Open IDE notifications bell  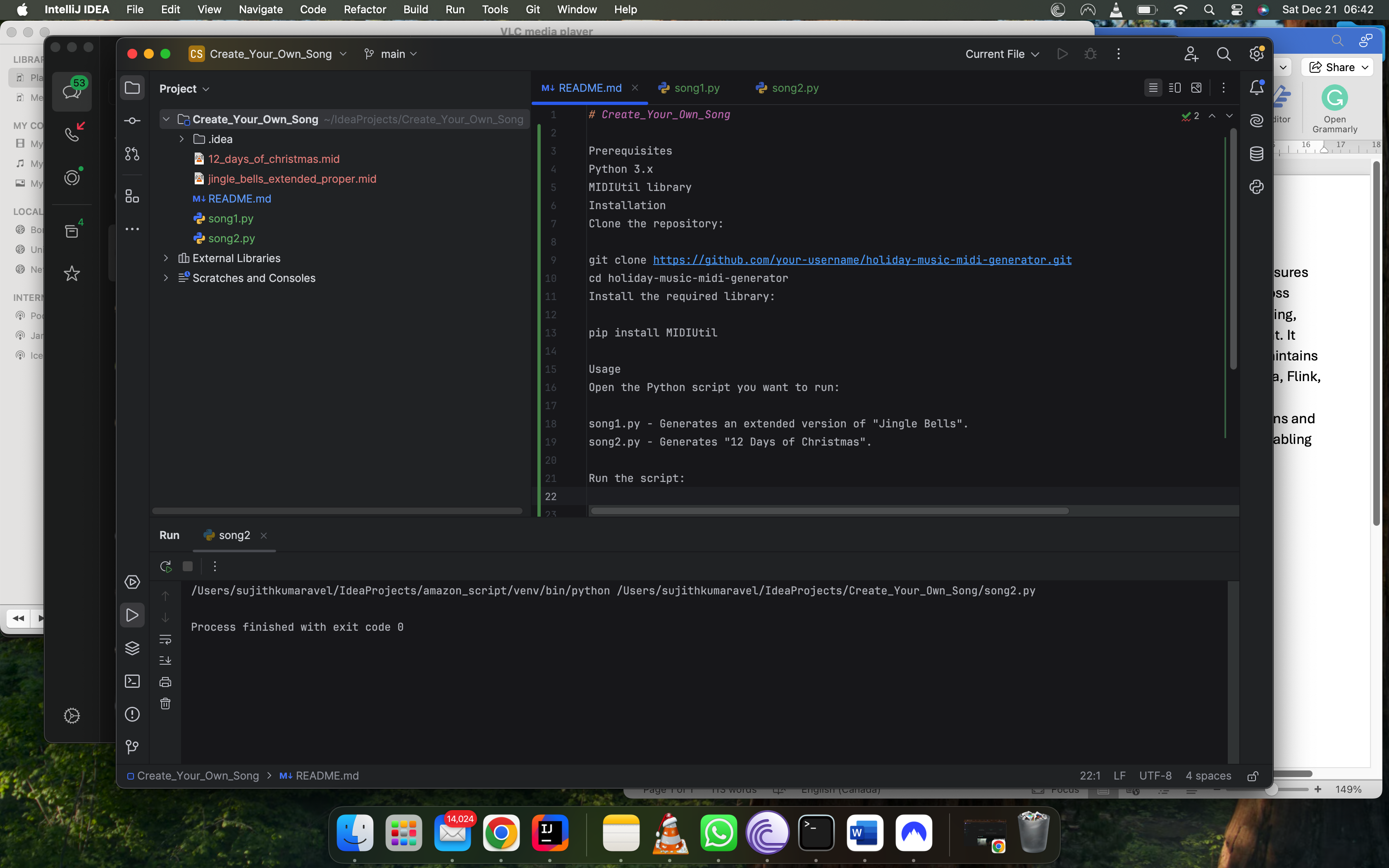(x=1256, y=88)
